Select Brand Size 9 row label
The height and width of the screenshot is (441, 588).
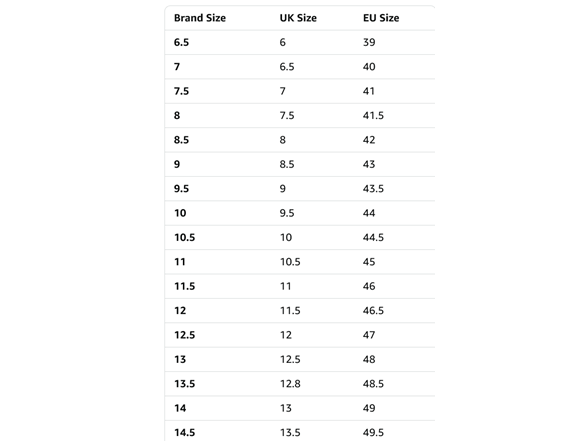tap(177, 164)
